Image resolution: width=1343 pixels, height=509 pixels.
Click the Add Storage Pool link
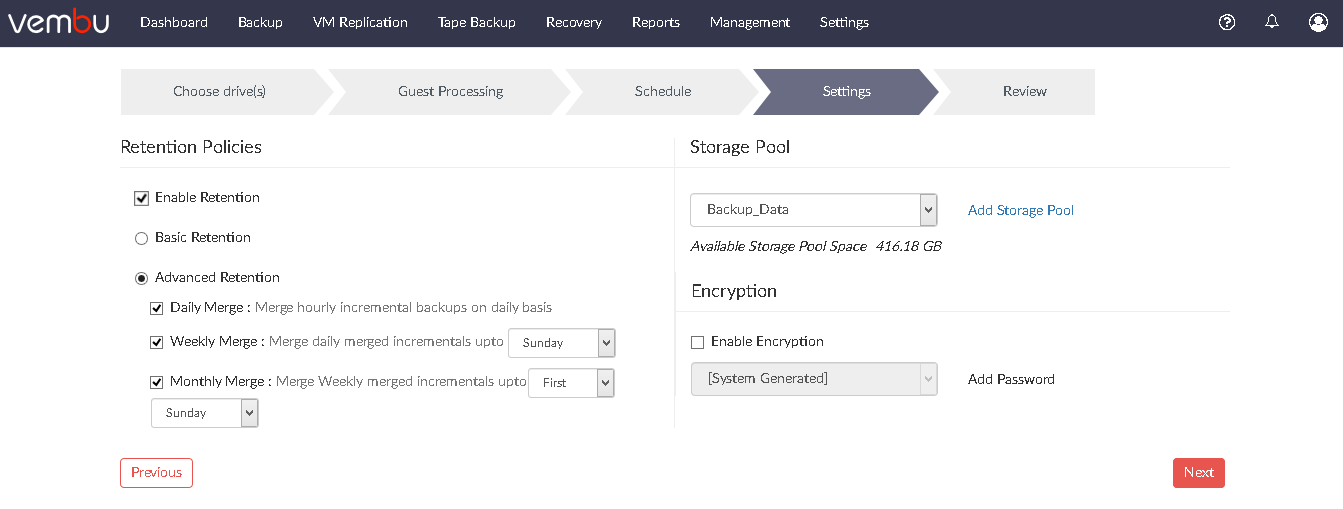1021,210
